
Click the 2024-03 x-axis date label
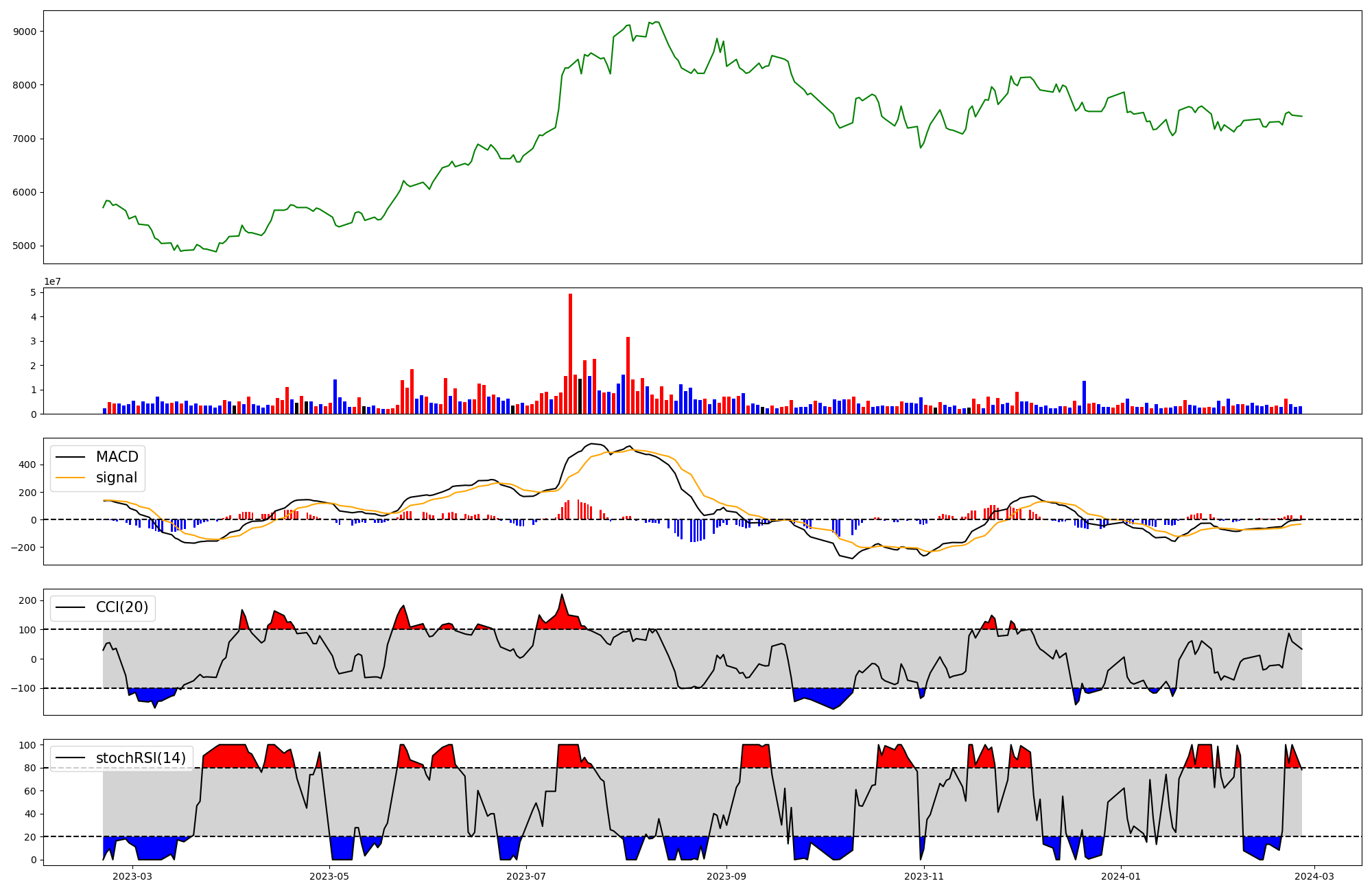point(1314,876)
